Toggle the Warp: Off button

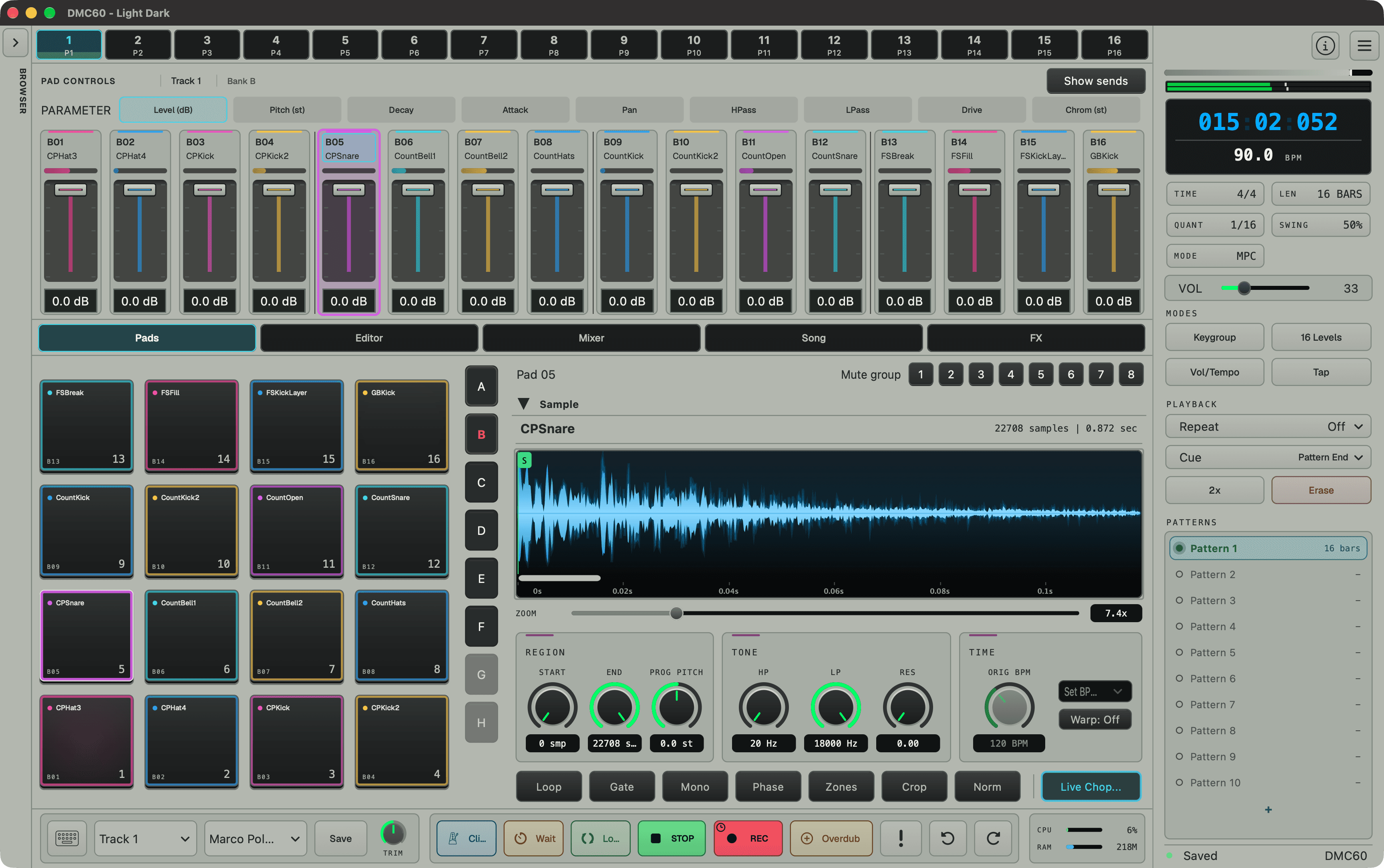point(1095,719)
